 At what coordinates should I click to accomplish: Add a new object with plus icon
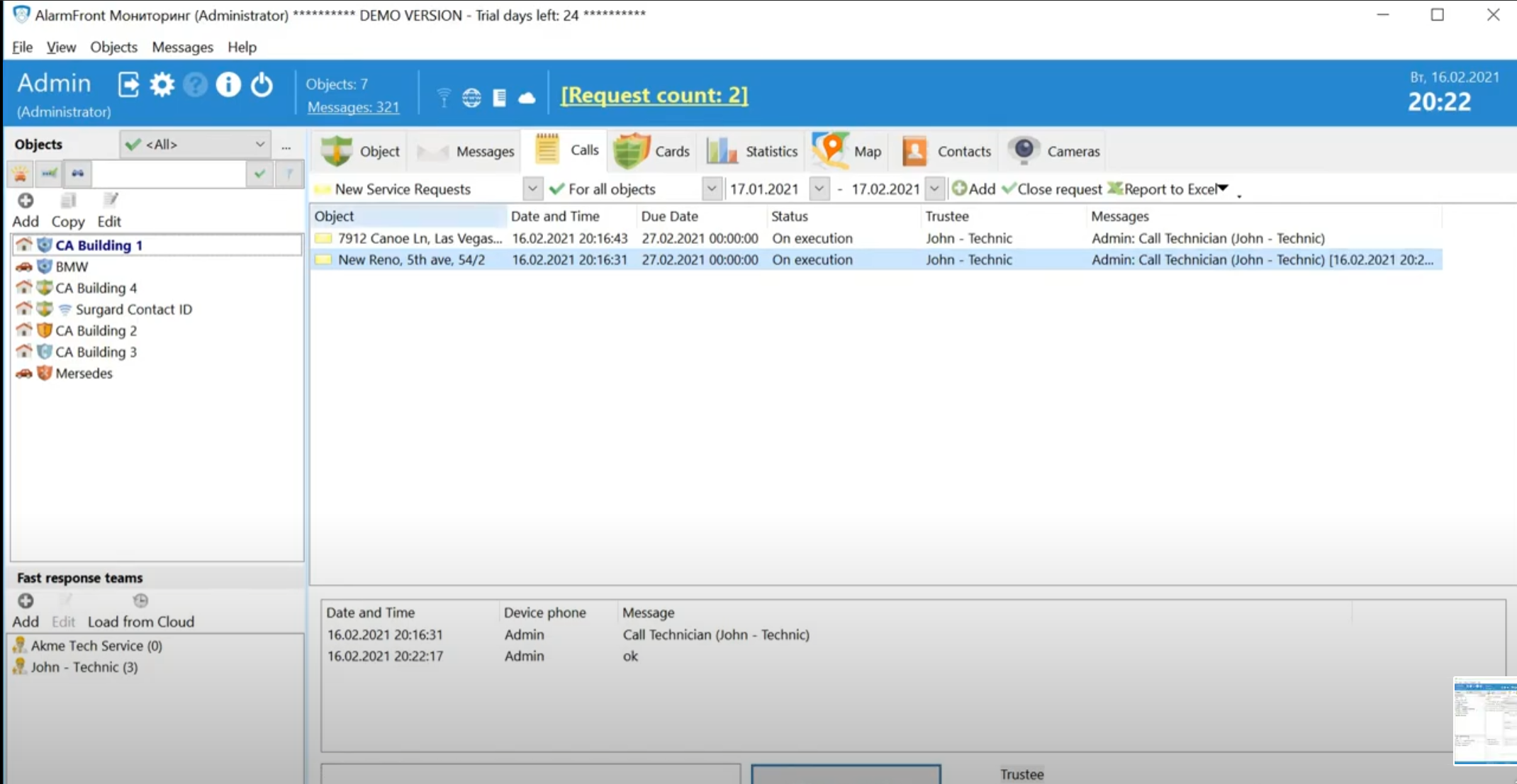click(26, 210)
